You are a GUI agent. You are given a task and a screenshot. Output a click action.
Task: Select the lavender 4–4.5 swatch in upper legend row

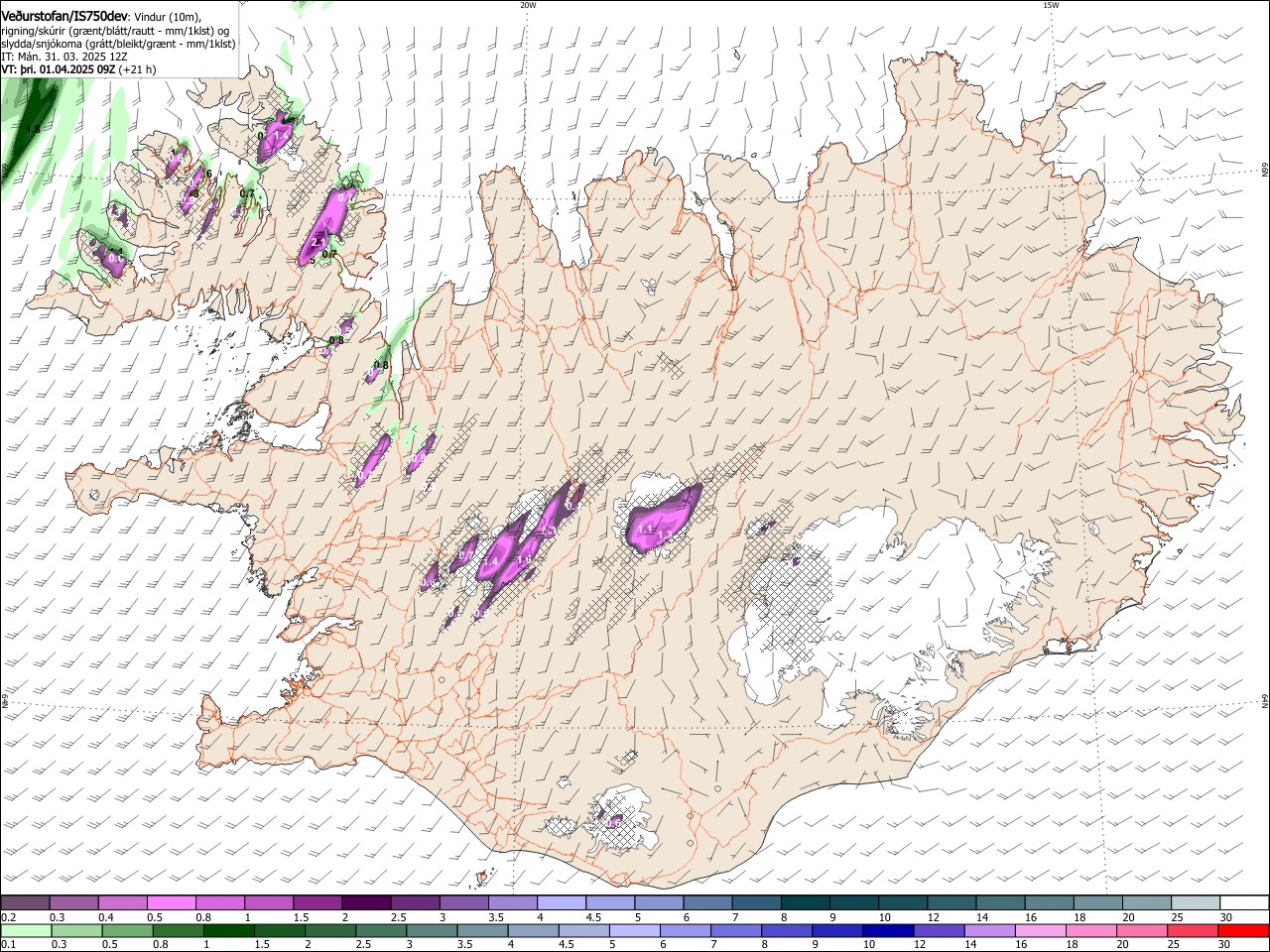coord(562,903)
